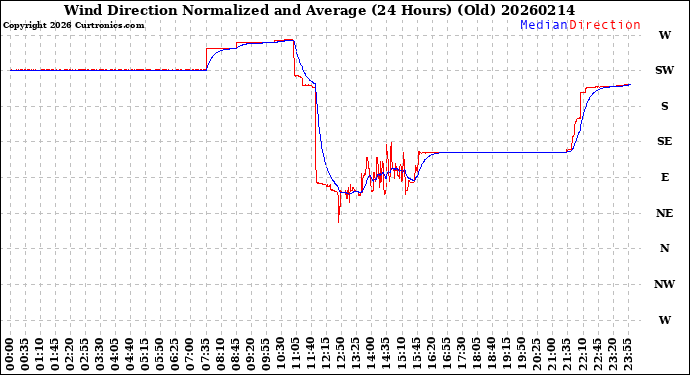Viewport: 690px width, 375px height.
Task: Click the 14:00 time axis label
Action: click(x=371, y=355)
